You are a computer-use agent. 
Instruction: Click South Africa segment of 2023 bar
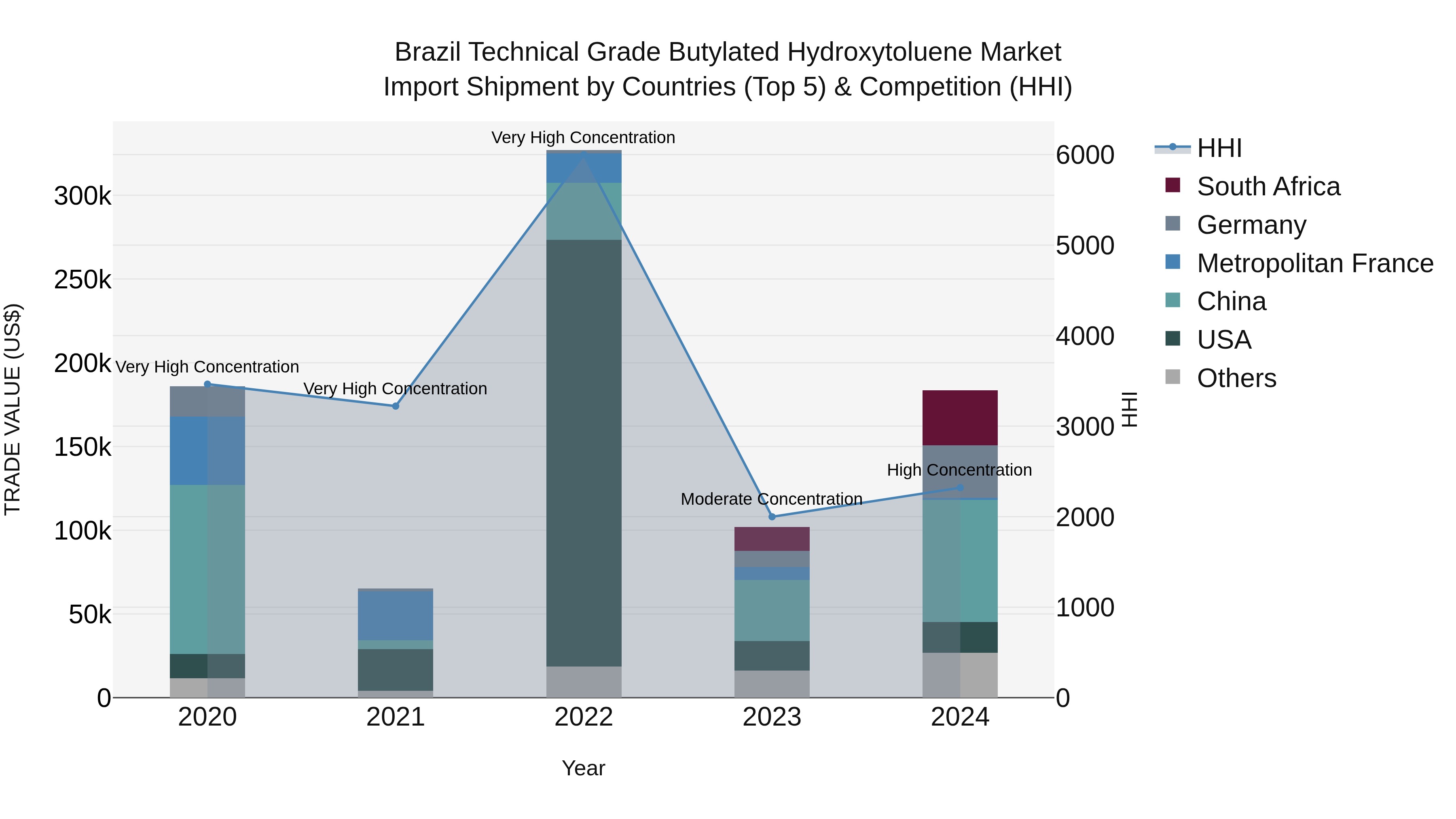click(x=772, y=539)
